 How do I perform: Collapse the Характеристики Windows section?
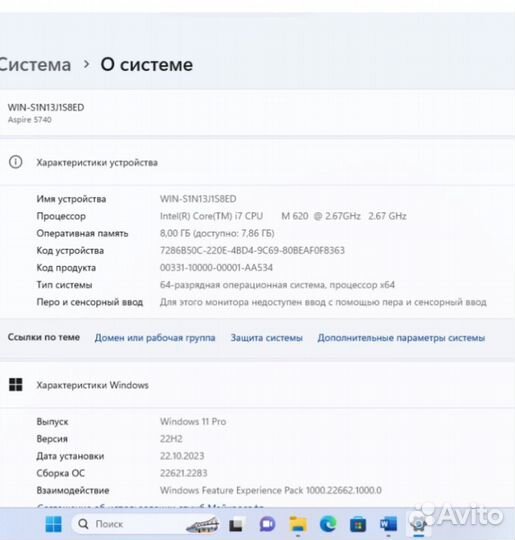257,385
